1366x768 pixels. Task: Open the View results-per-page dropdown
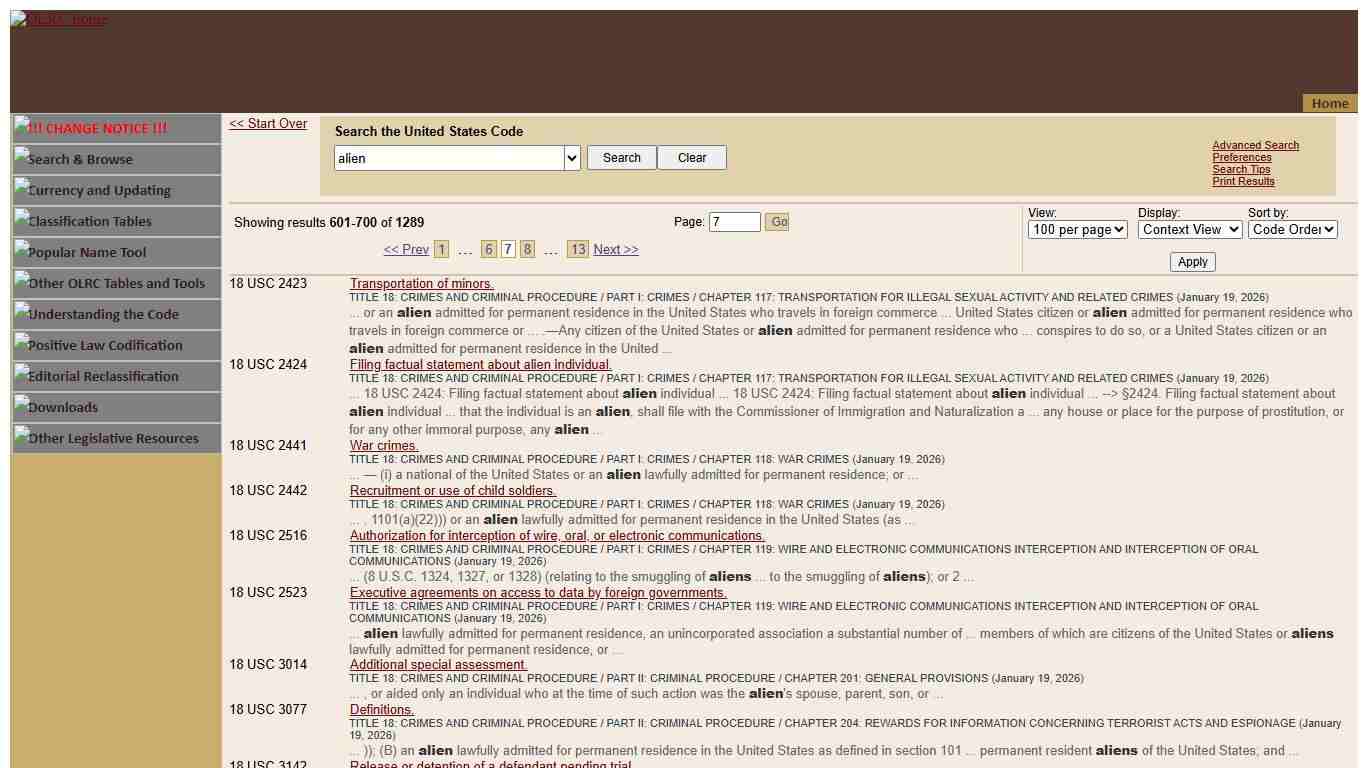[x=1077, y=229]
